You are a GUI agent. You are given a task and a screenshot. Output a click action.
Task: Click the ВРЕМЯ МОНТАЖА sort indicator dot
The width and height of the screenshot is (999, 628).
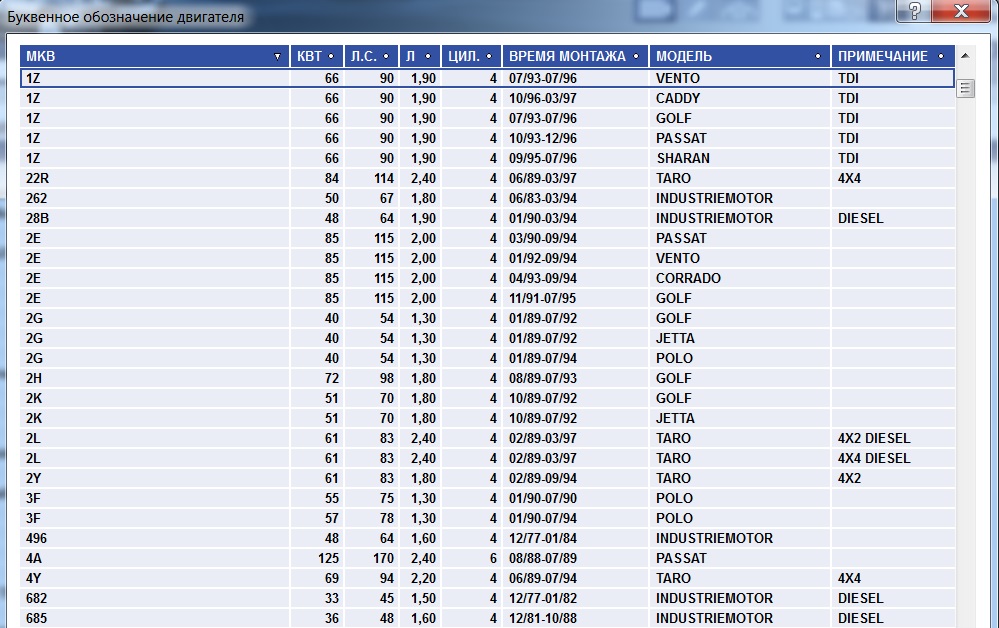pyautogui.click(x=637, y=57)
